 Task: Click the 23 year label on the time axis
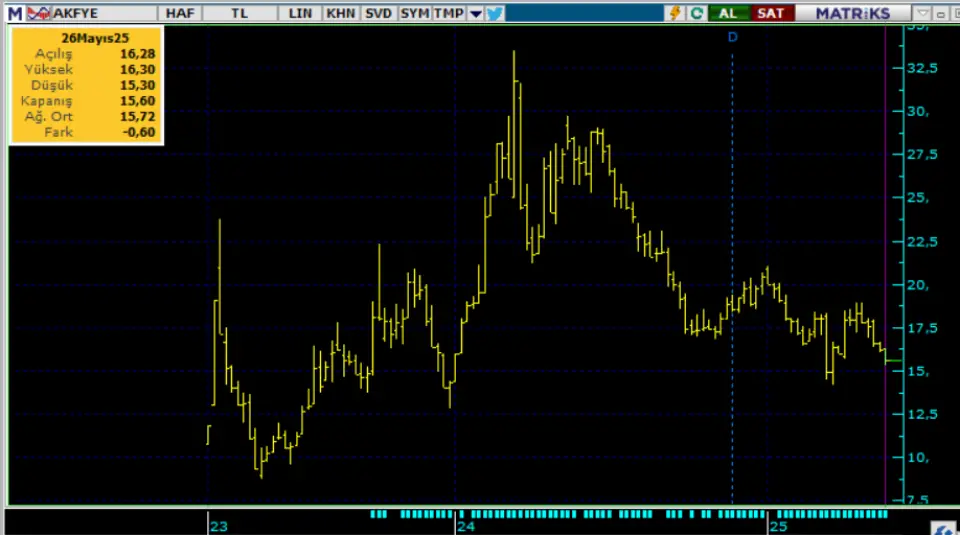point(219,526)
